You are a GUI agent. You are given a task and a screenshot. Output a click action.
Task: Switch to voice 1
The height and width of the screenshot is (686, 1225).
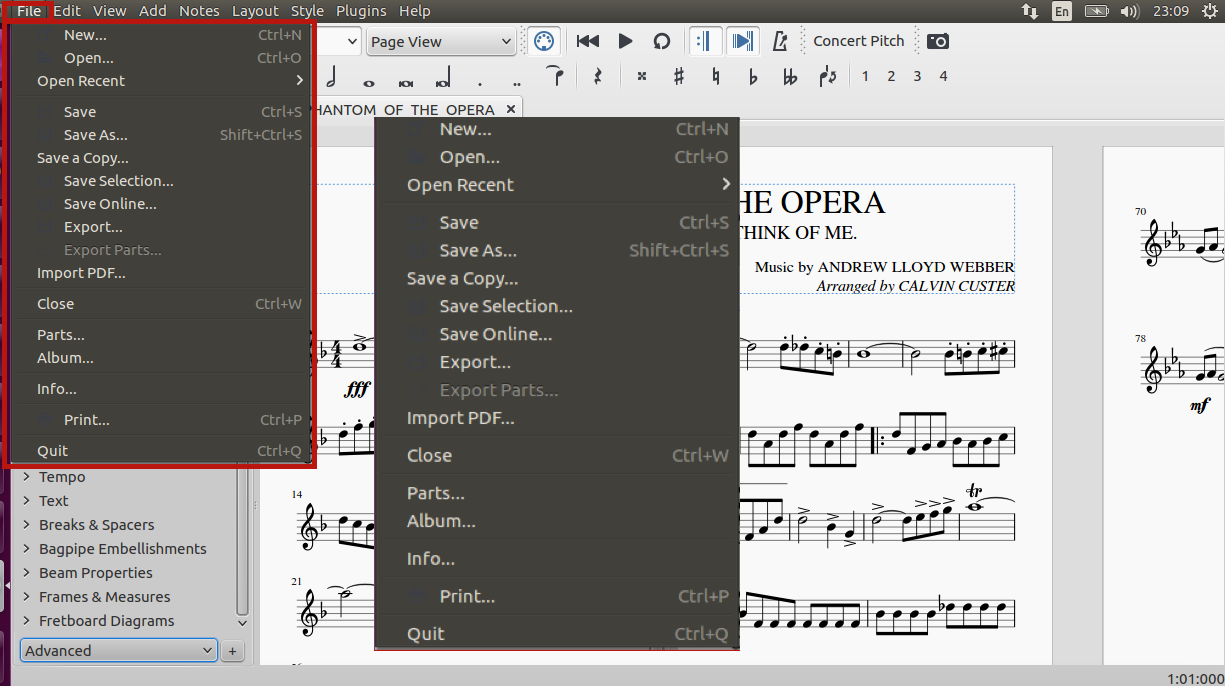(x=865, y=77)
